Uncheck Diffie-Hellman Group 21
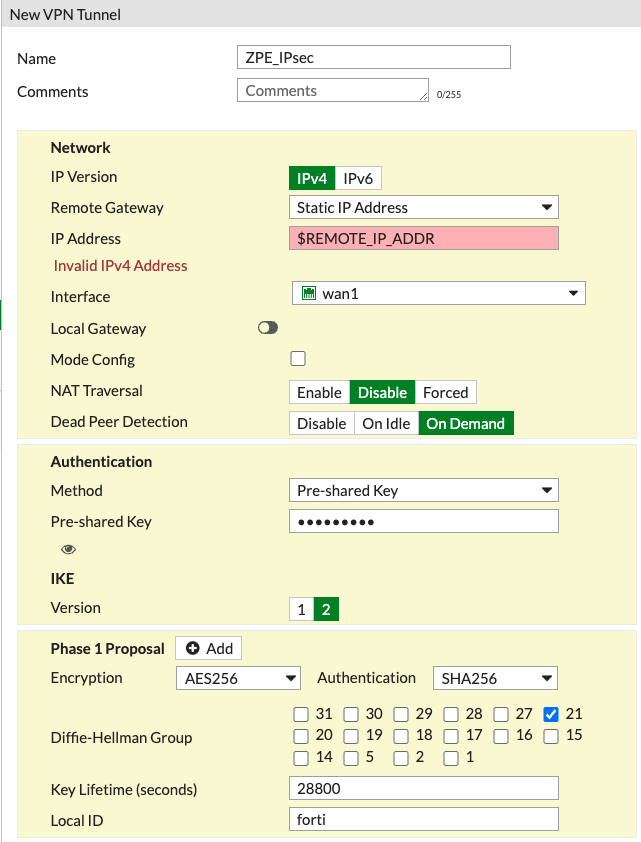Screen dimensions: 641x842 pyautogui.click(x=552, y=714)
